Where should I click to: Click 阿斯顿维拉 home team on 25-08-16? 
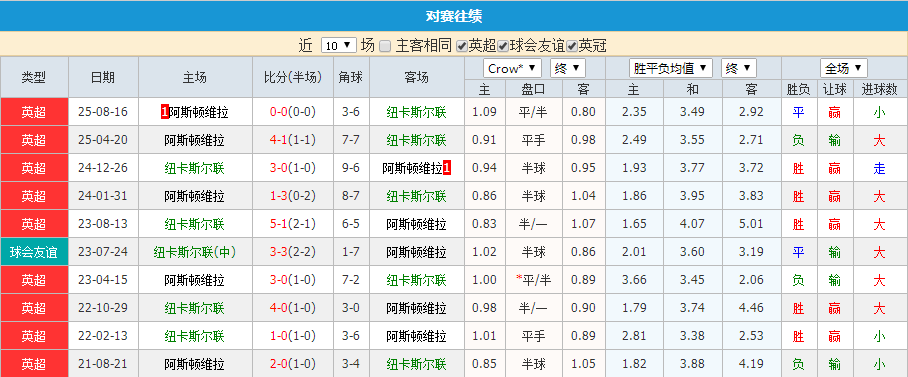coord(198,112)
